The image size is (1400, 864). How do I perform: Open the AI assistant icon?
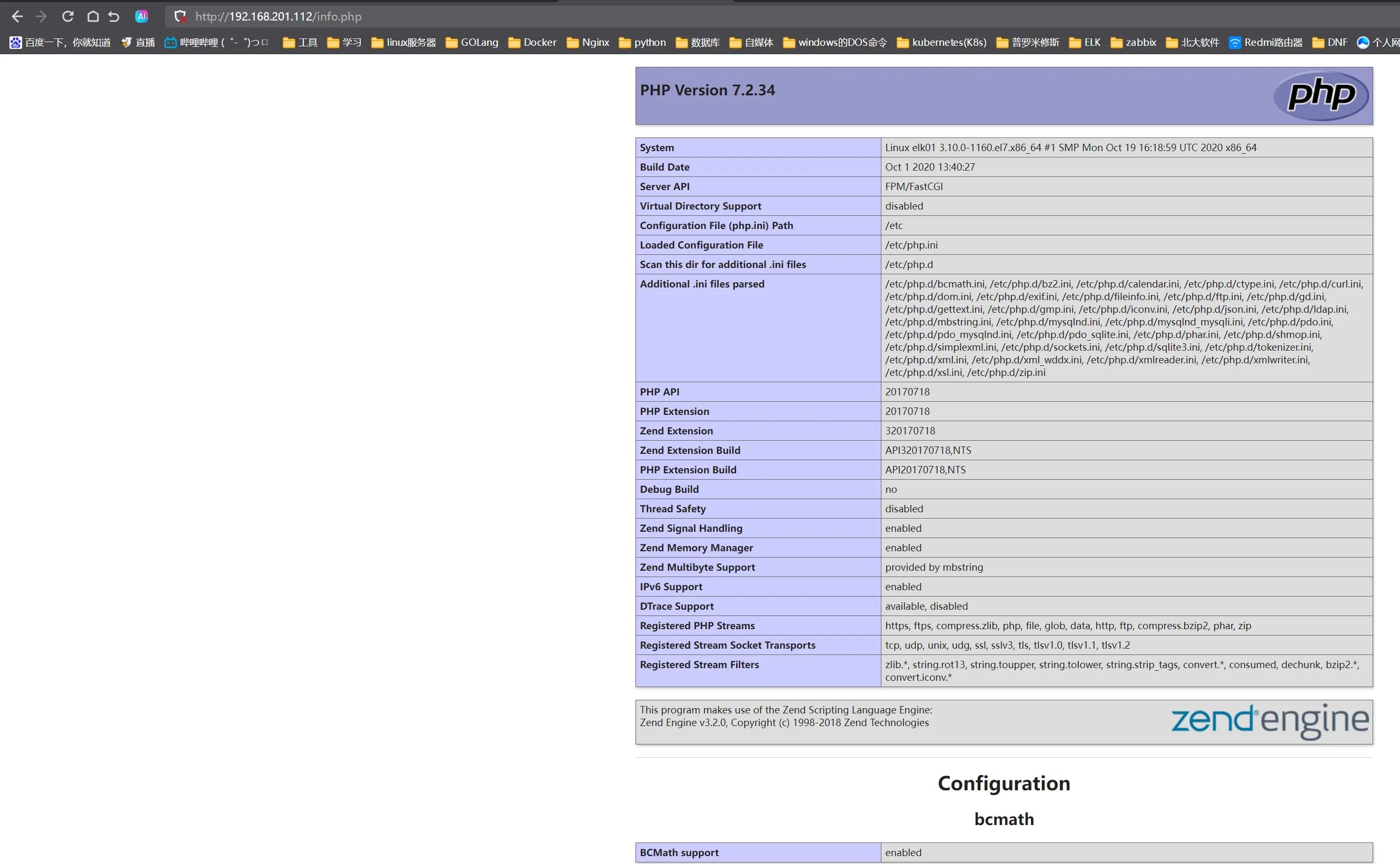[142, 16]
